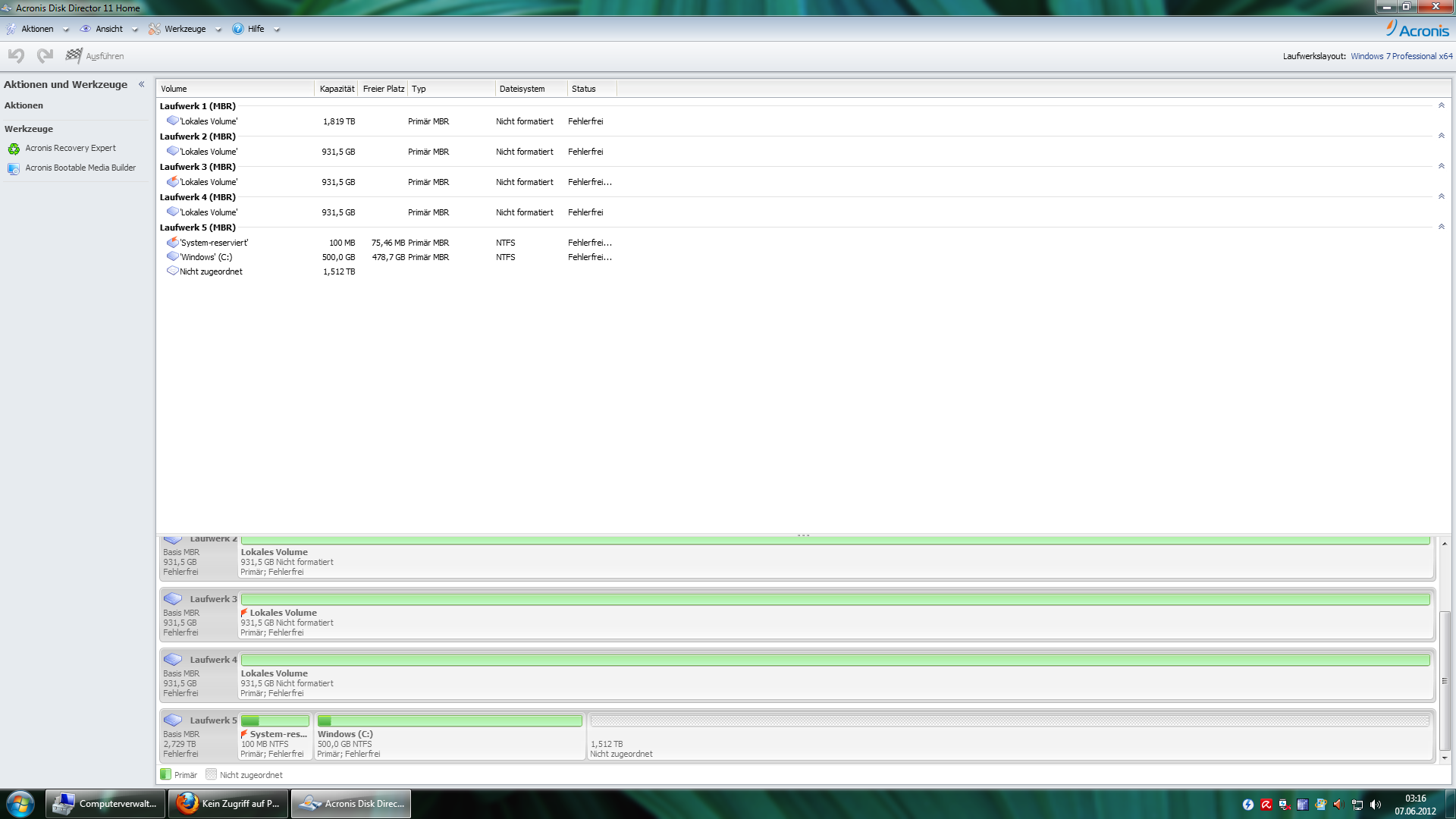Click the Ausführen checkered flag icon
The width and height of the screenshot is (1456, 819).
[x=74, y=55]
